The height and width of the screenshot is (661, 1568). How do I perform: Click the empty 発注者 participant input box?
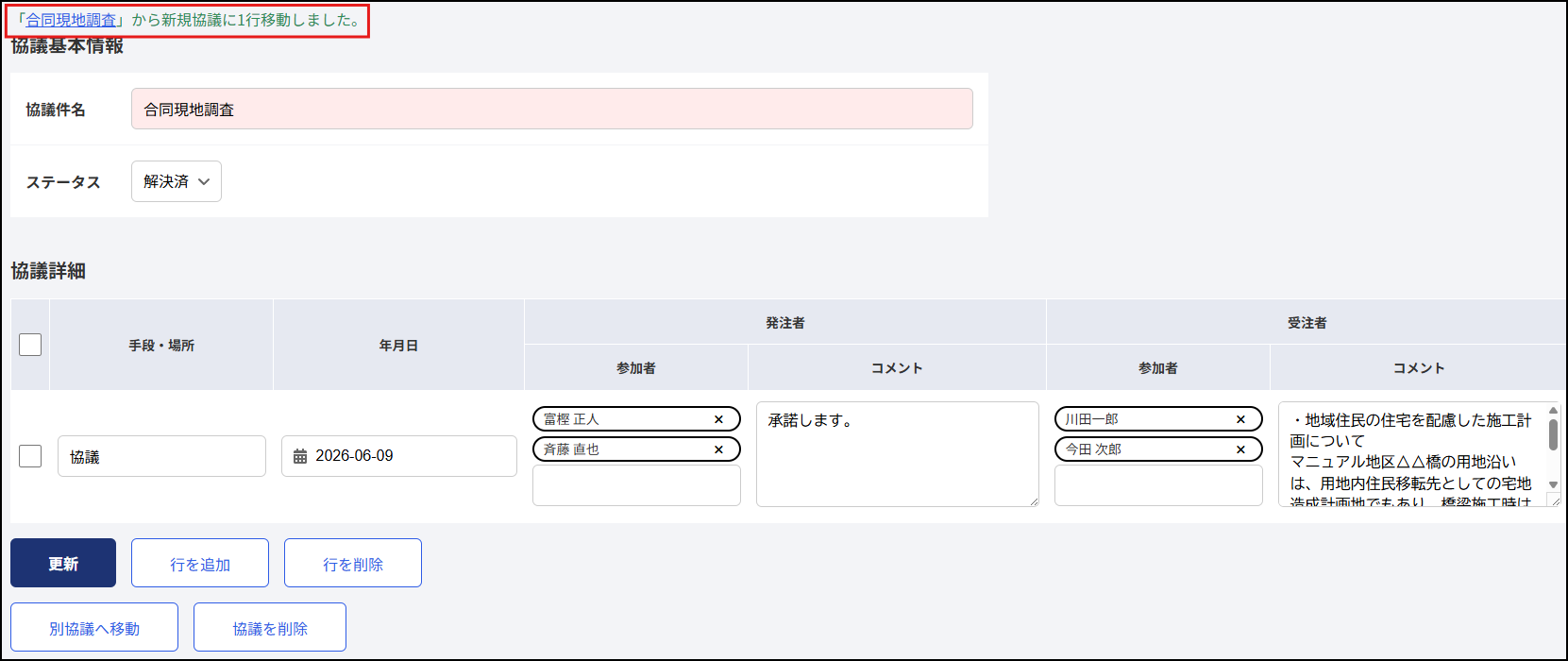[636, 485]
